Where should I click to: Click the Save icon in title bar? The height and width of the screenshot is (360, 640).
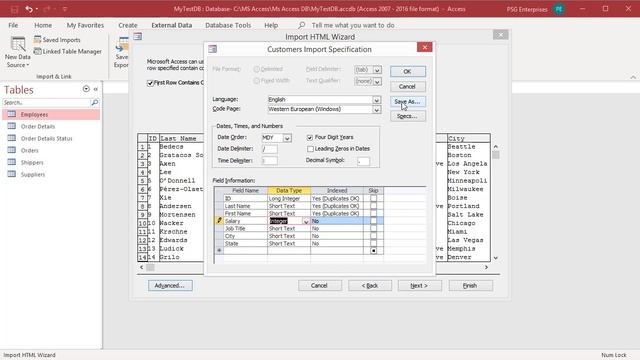click(15, 9)
